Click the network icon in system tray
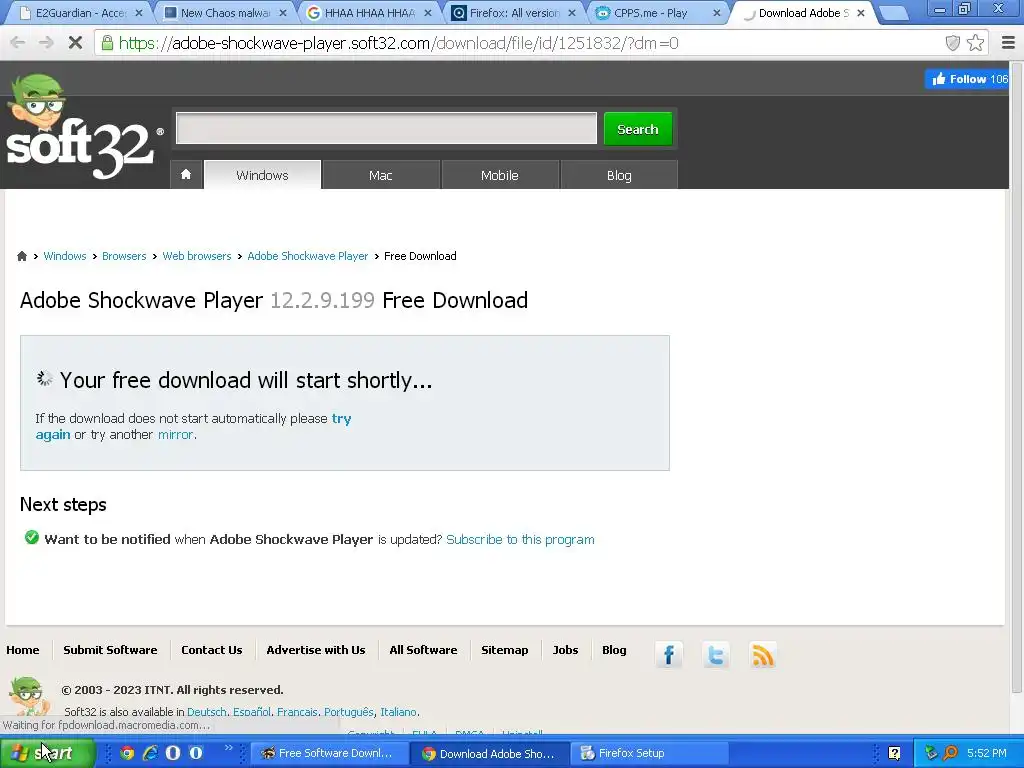Viewport: 1024px width, 768px height. tap(931, 753)
